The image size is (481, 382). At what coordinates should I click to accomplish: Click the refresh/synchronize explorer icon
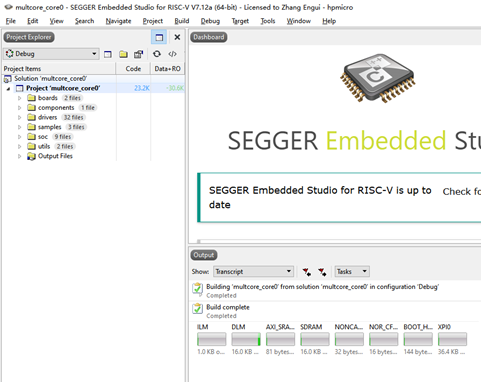(157, 54)
